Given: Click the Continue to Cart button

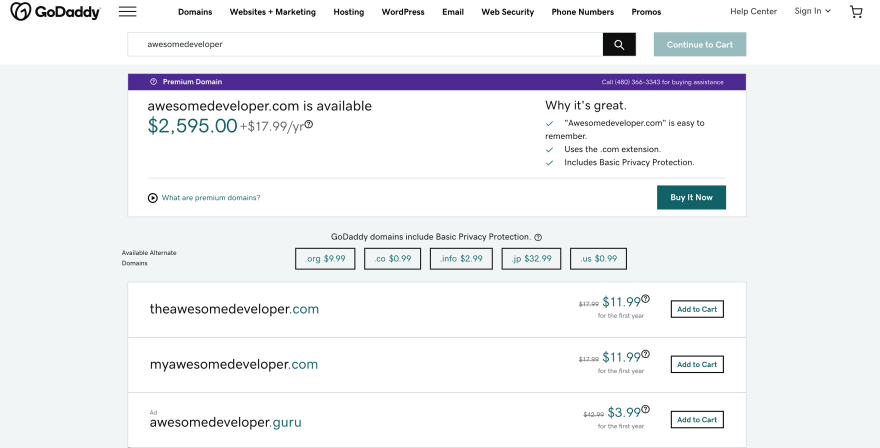Looking at the screenshot, I should 700,44.
